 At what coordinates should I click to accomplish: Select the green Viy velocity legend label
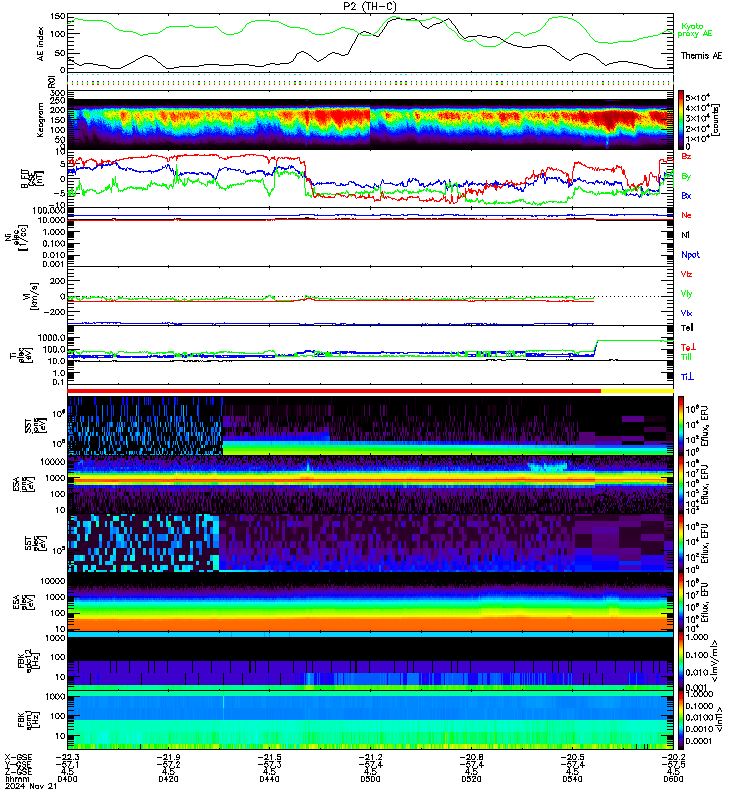(686, 294)
